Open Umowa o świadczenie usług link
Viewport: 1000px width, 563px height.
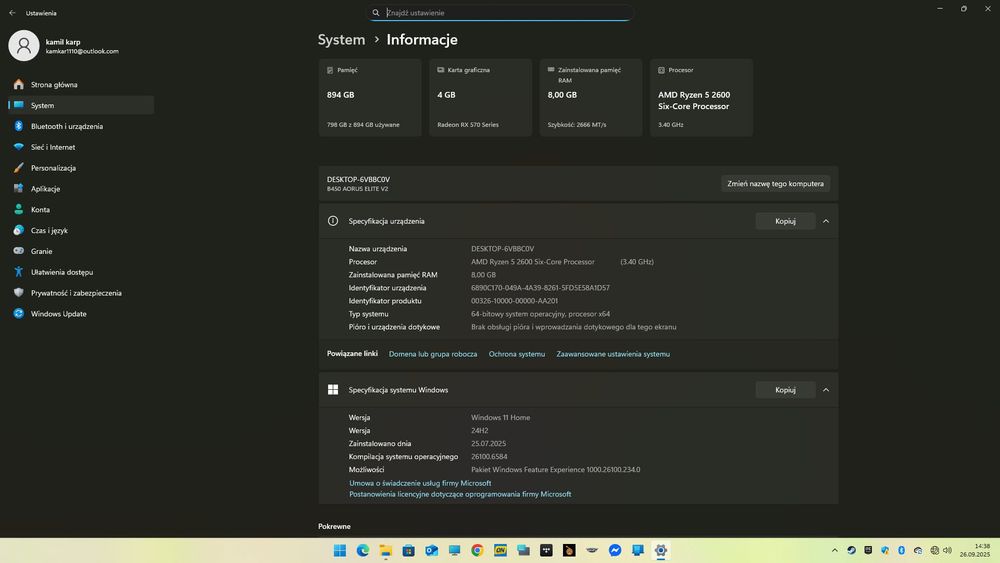tap(420, 483)
